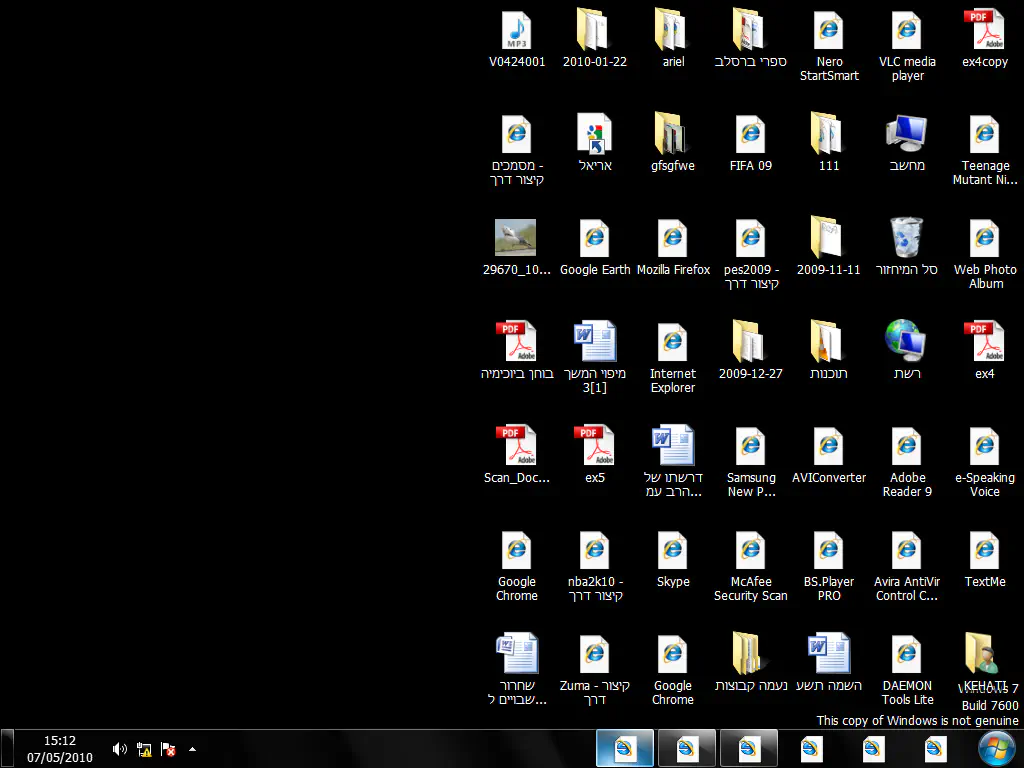
Task: Click the taskbar clock showing 15:12
Action: click(59, 748)
